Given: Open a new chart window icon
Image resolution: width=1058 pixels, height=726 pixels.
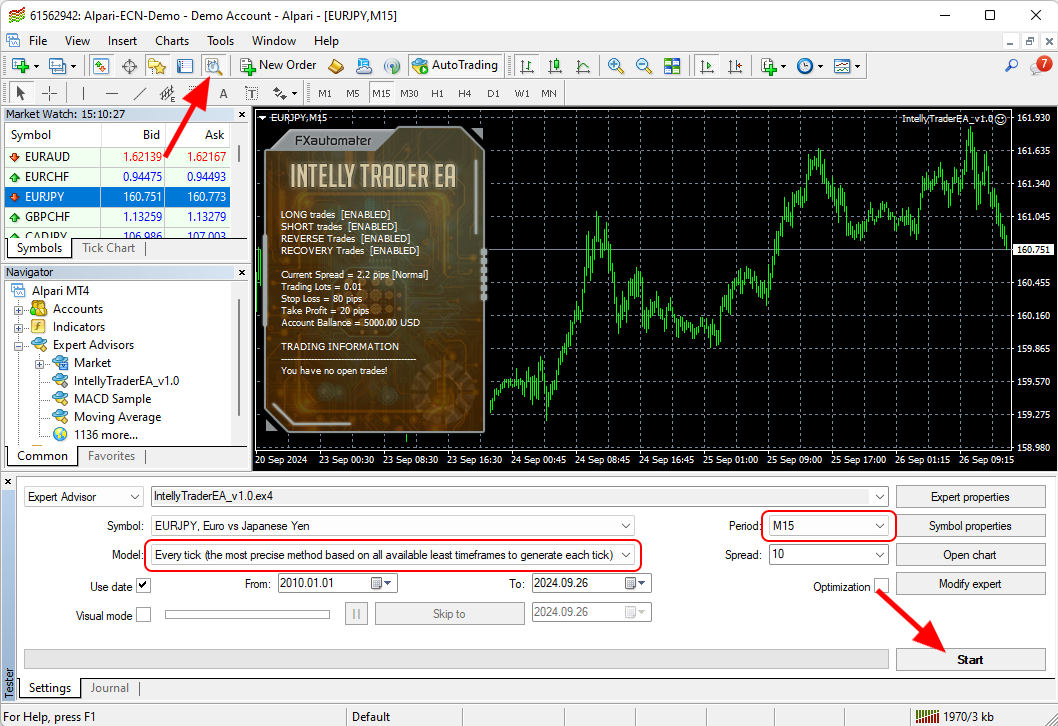Looking at the screenshot, I should 20,65.
